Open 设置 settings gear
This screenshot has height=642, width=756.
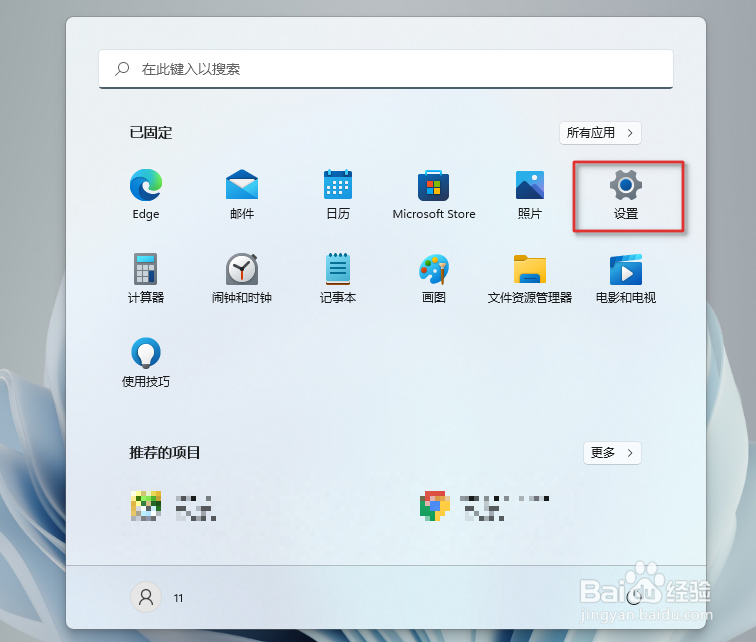pos(626,194)
